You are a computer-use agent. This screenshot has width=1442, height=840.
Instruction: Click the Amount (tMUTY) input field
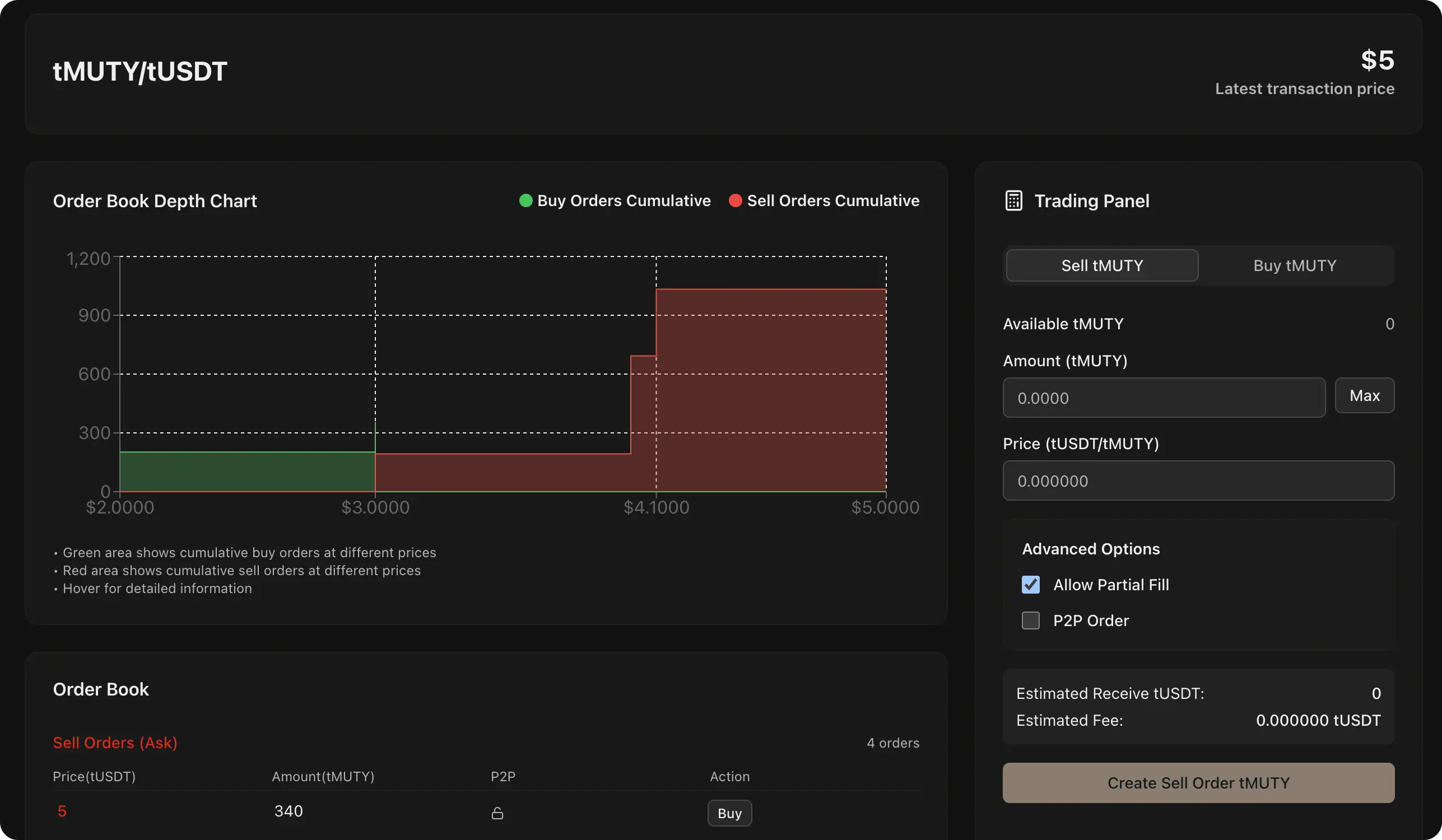click(x=1164, y=398)
